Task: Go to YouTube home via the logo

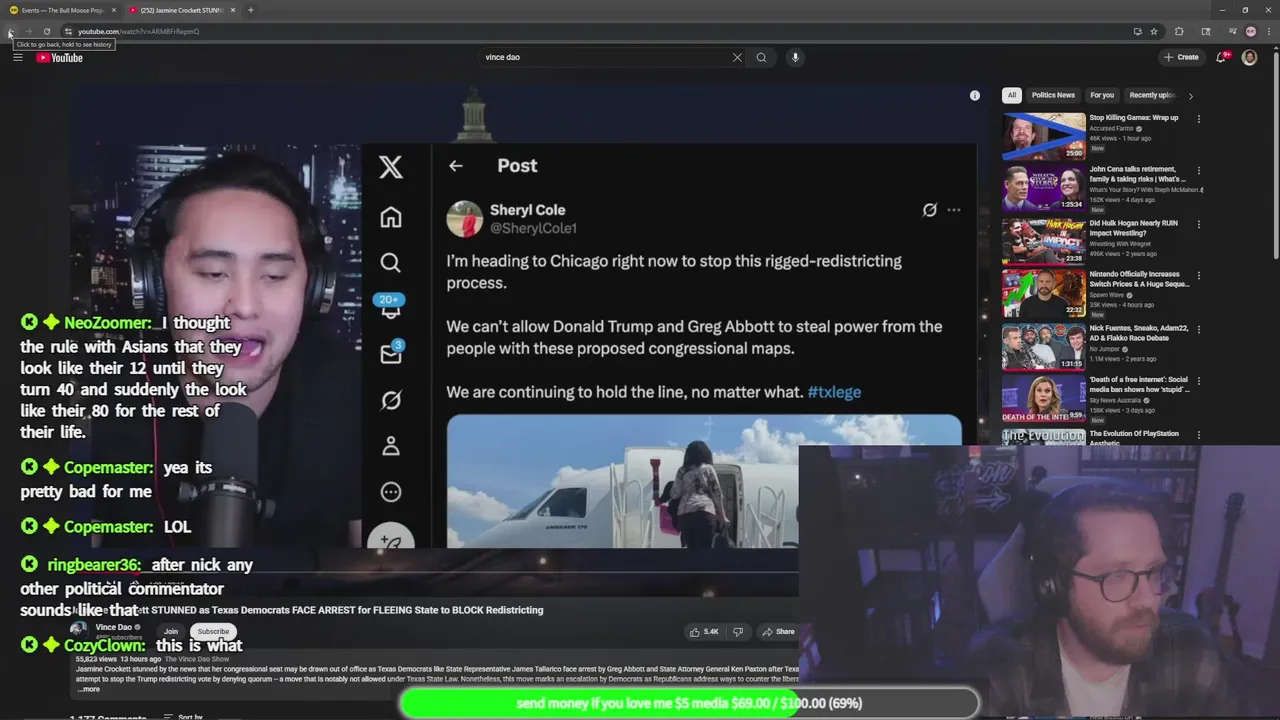Action: 60,57
